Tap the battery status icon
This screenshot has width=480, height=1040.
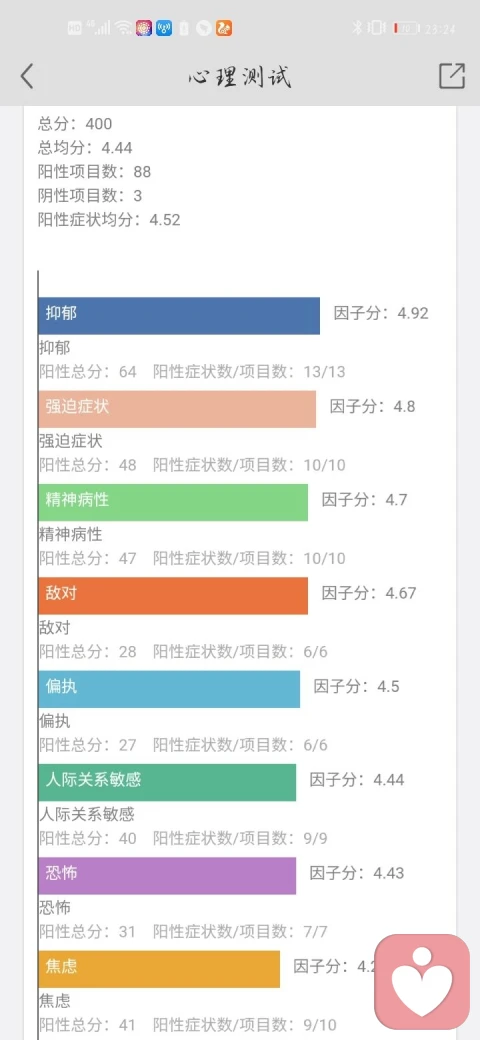point(406,28)
